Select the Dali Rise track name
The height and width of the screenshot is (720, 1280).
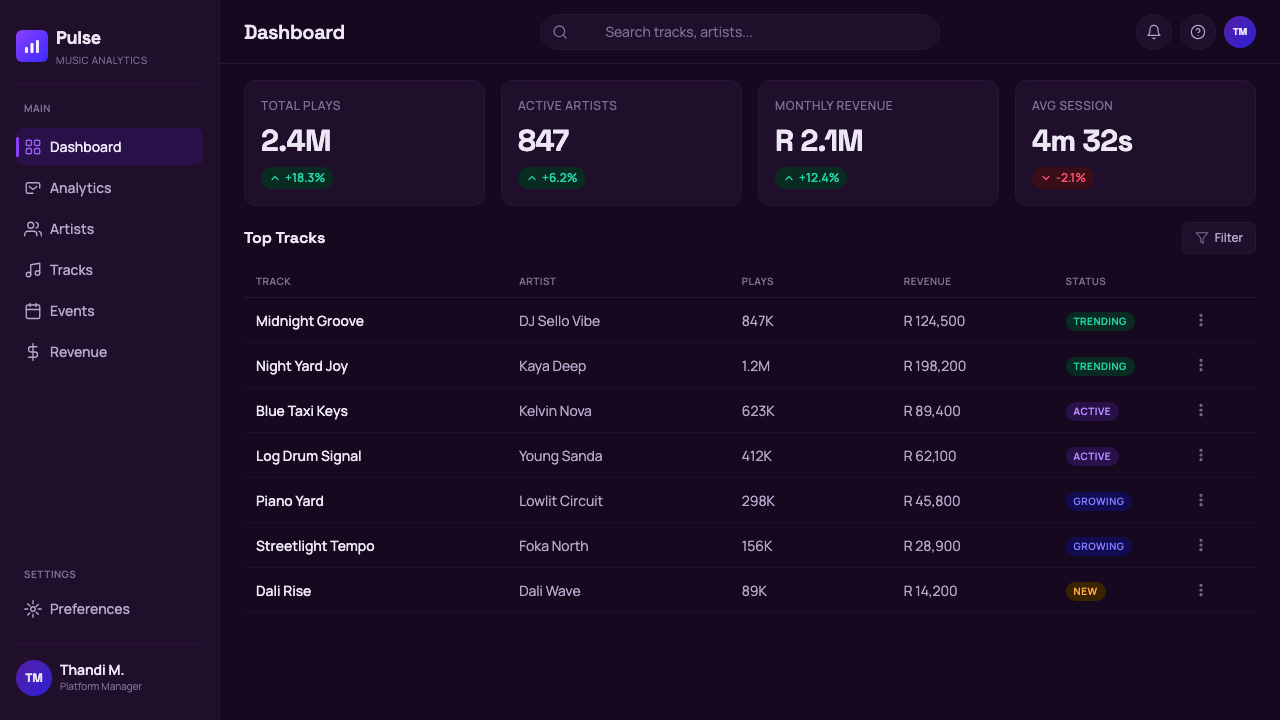(x=283, y=591)
